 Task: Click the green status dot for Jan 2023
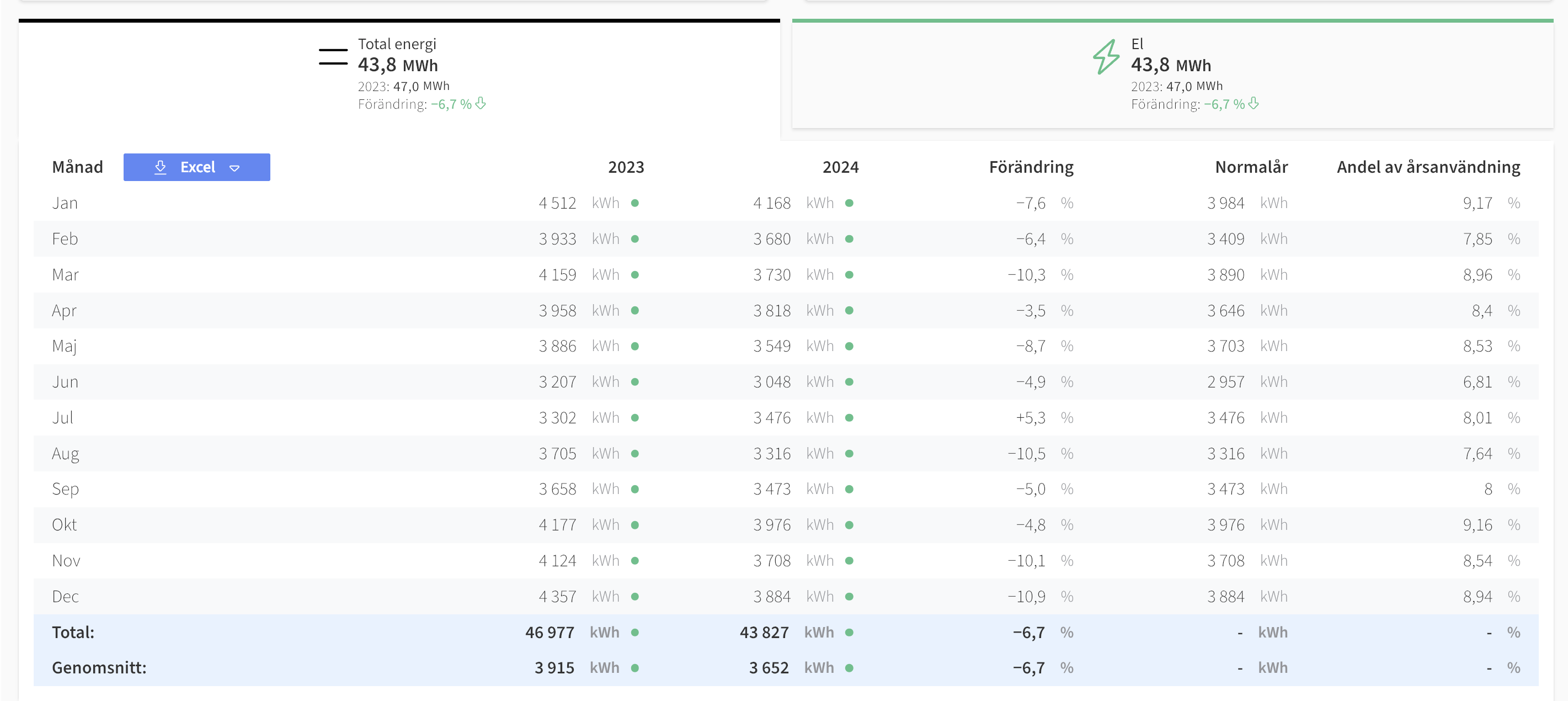635,203
